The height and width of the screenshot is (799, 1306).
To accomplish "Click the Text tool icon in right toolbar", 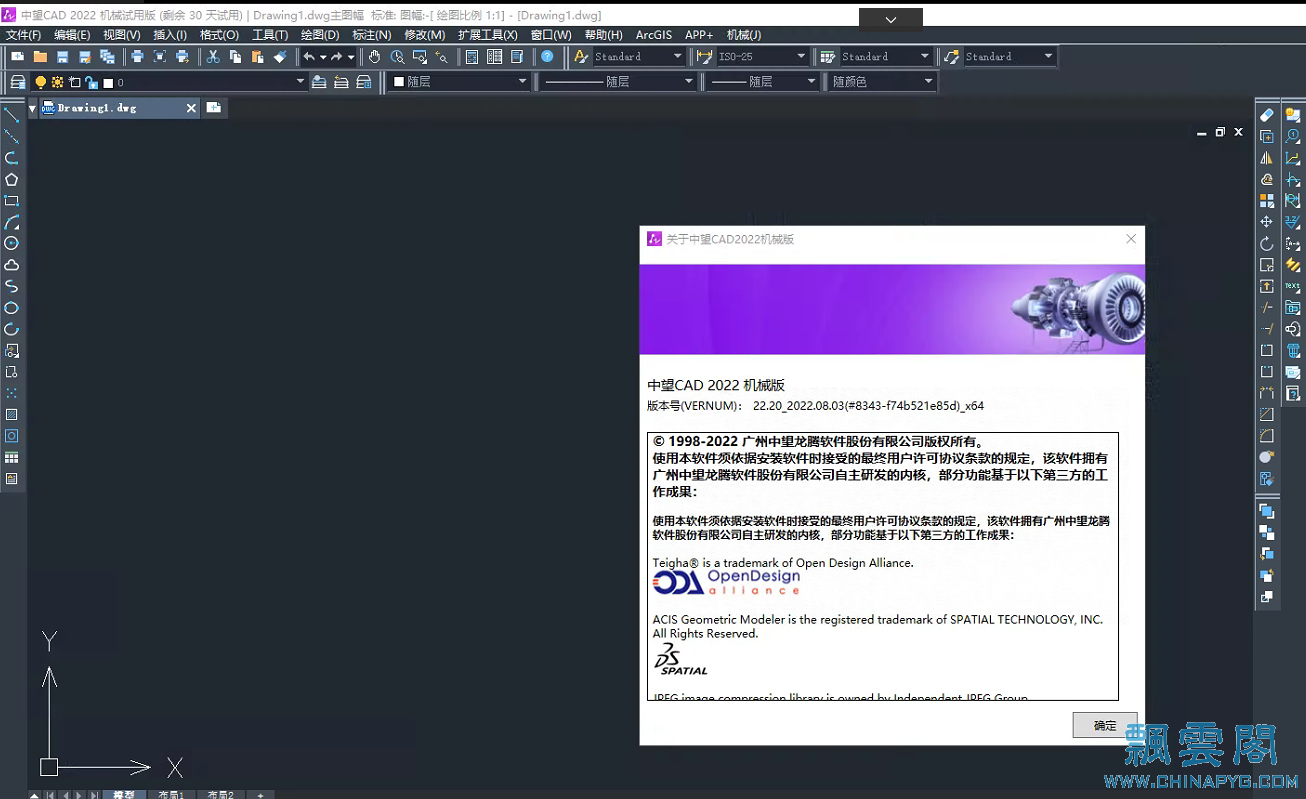I will [1293, 287].
